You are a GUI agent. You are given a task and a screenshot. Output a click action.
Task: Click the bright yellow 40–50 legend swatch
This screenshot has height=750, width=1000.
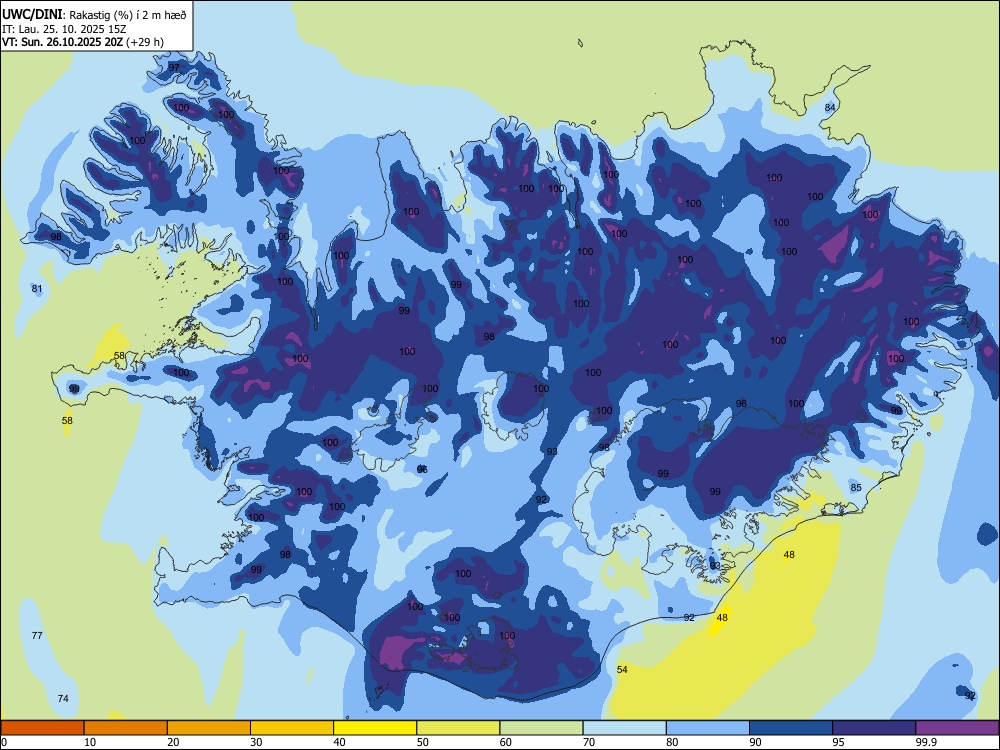[375, 728]
